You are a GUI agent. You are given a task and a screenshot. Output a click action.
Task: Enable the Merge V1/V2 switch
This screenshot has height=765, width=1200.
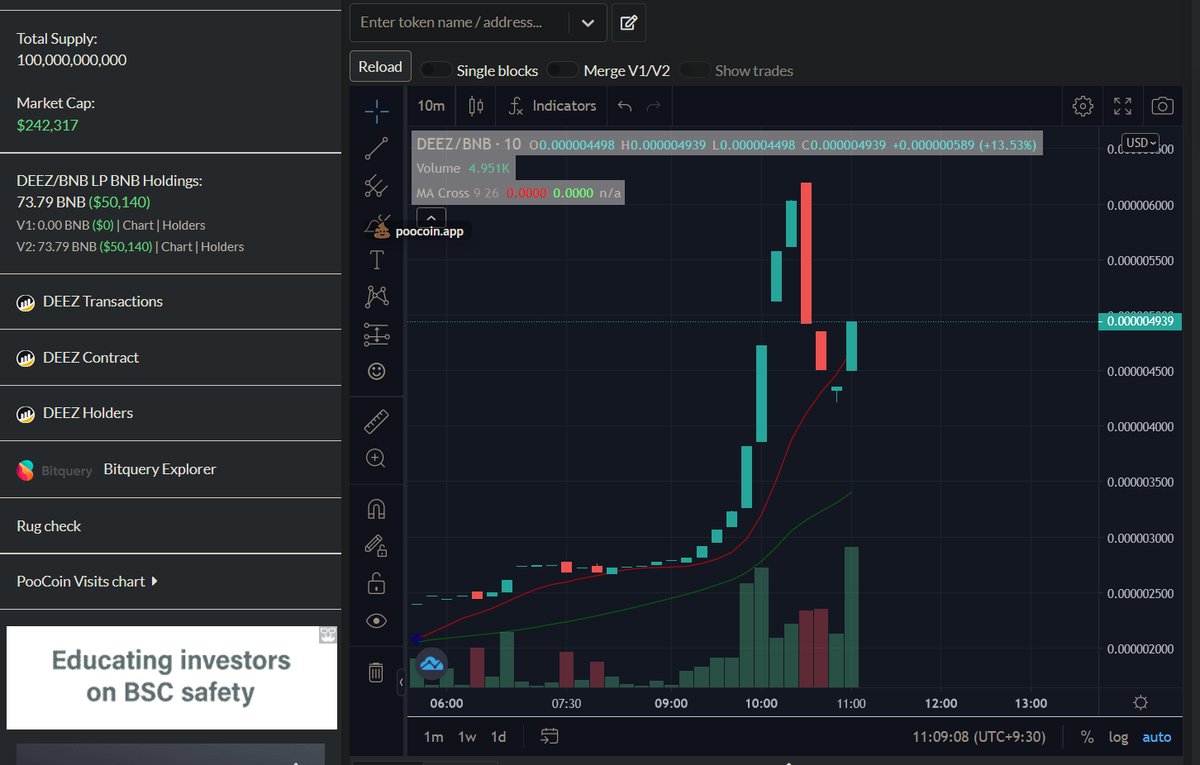coord(563,70)
